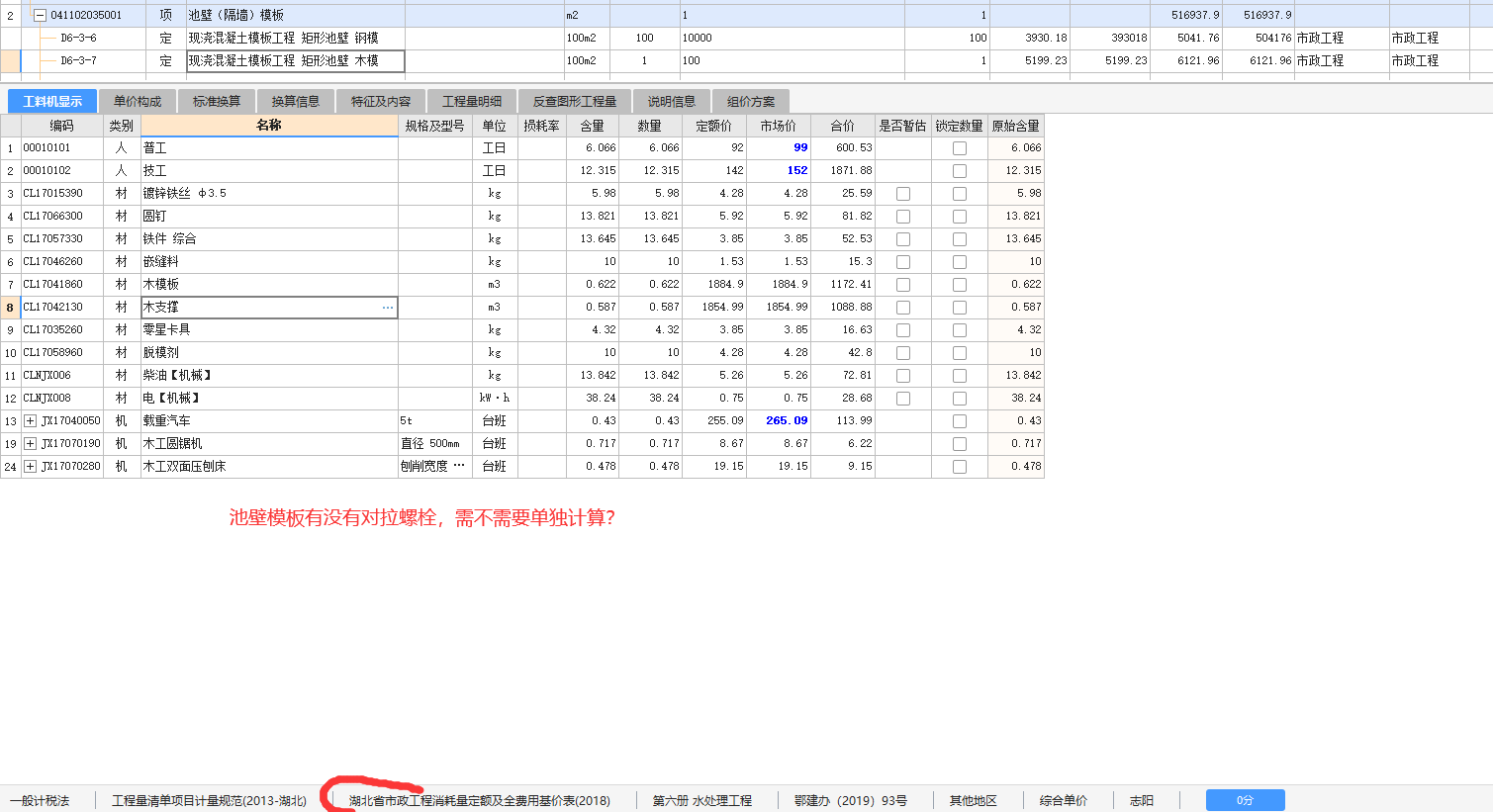Viewport: 1493px width, 812px height.
Task: Click the blue 0分 status button
Action: pyautogui.click(x=1245, y=800)
